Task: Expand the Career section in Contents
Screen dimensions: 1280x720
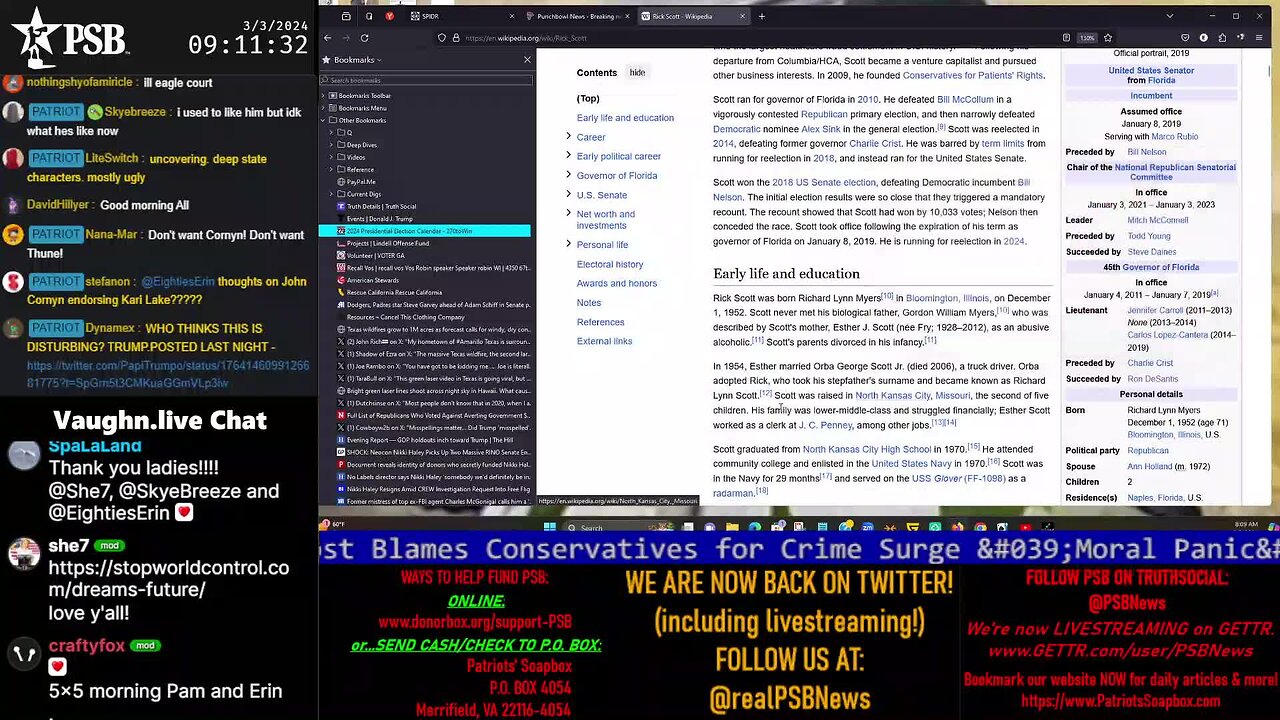Action: tap(568, 137)
